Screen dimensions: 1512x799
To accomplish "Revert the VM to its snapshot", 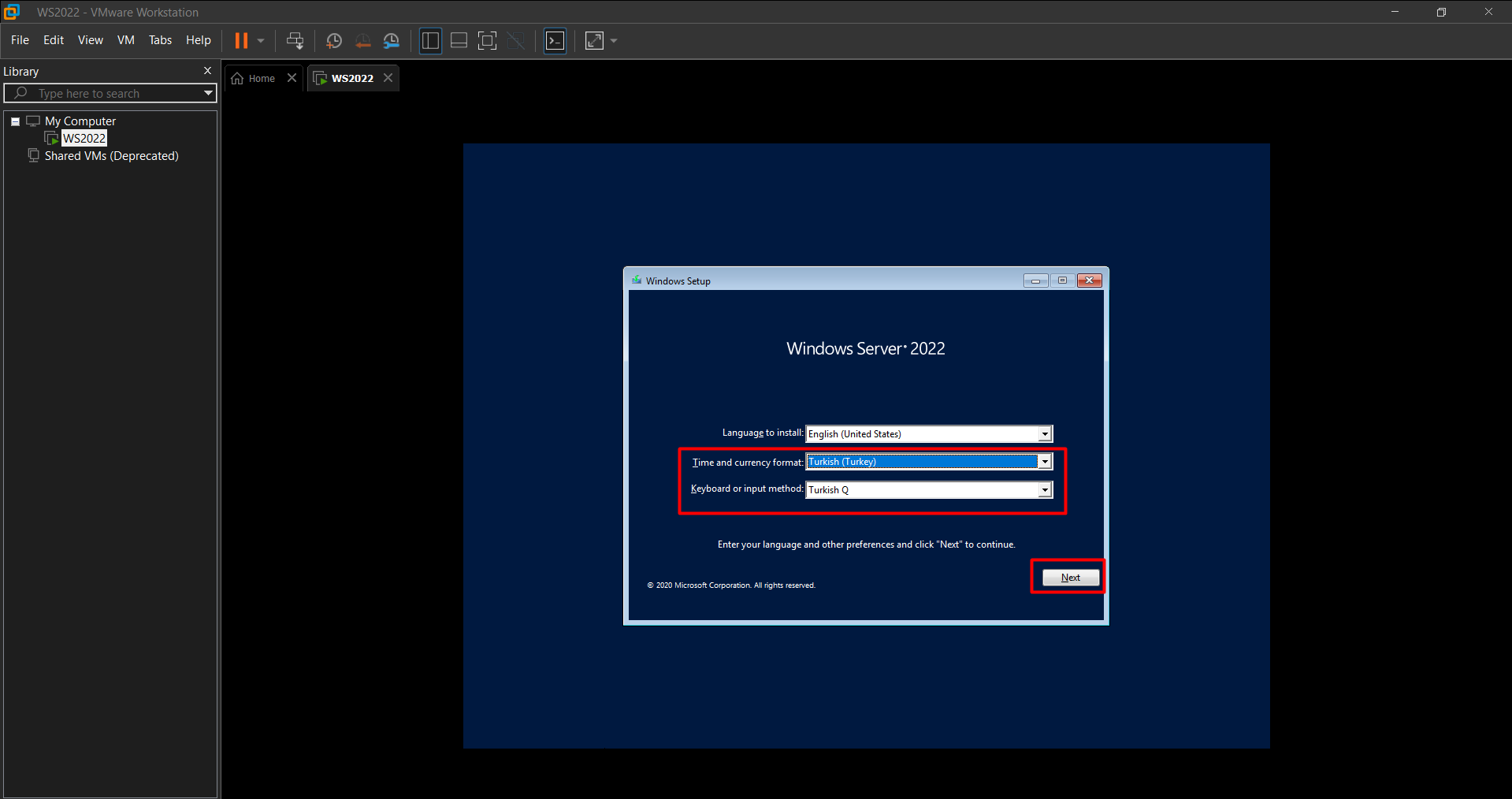I will [362, 40].
